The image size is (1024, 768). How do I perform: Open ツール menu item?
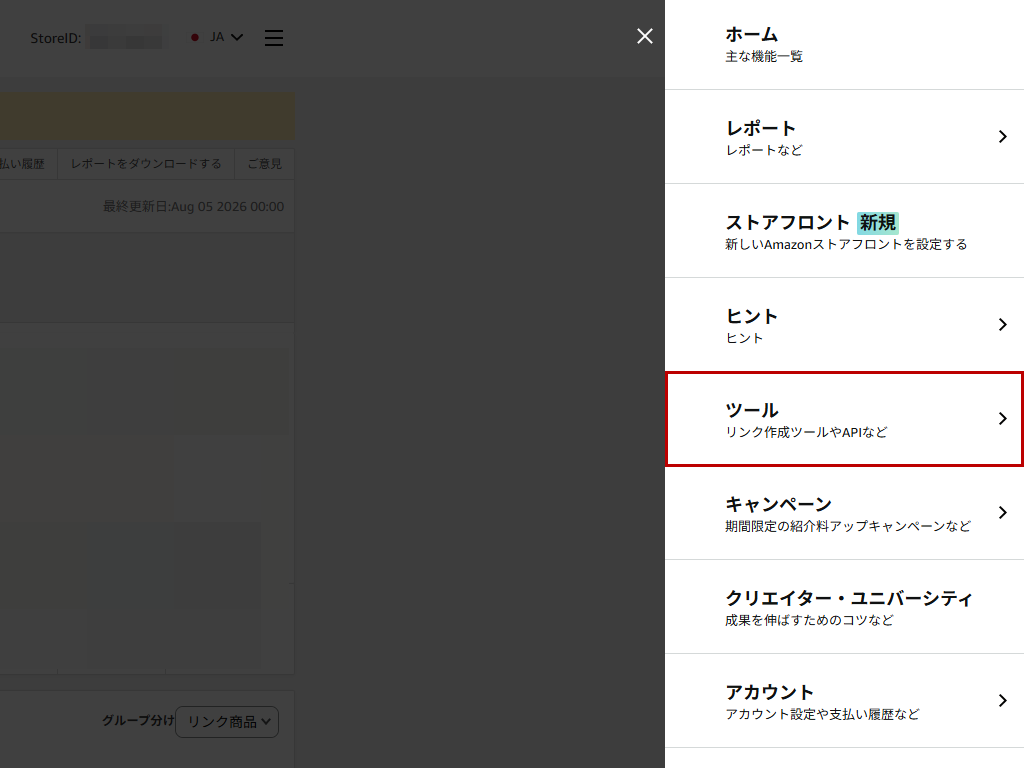pos(844,419)
